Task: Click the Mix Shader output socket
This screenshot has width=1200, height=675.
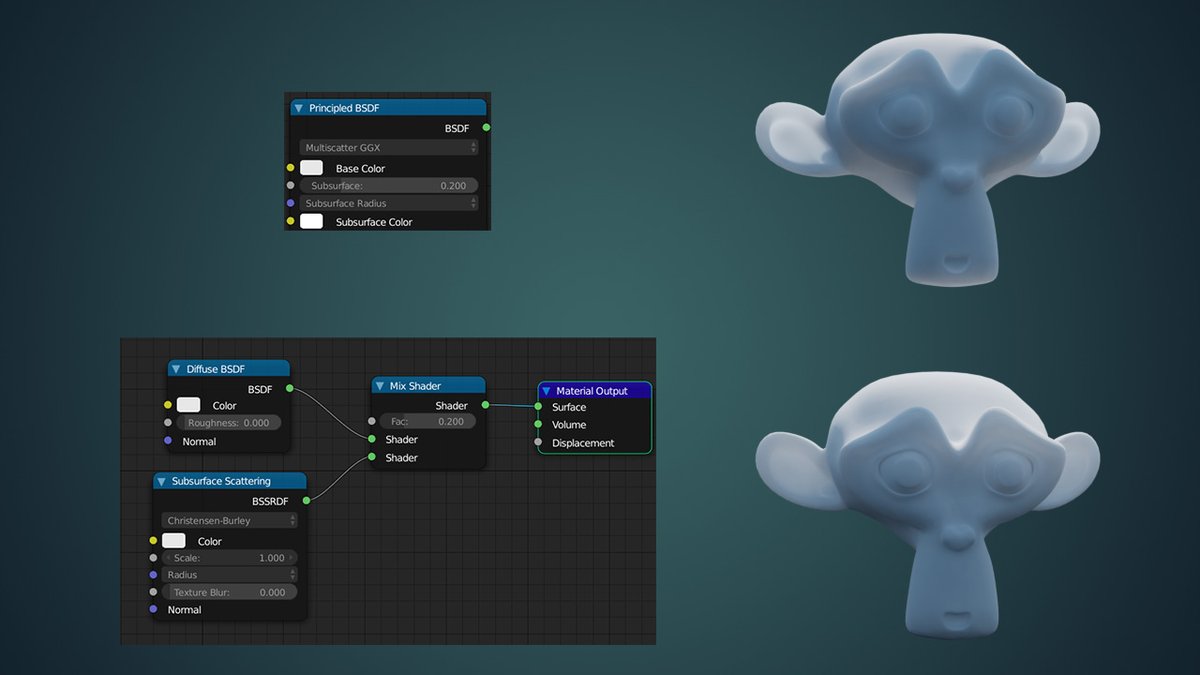Action: point(486,405)
